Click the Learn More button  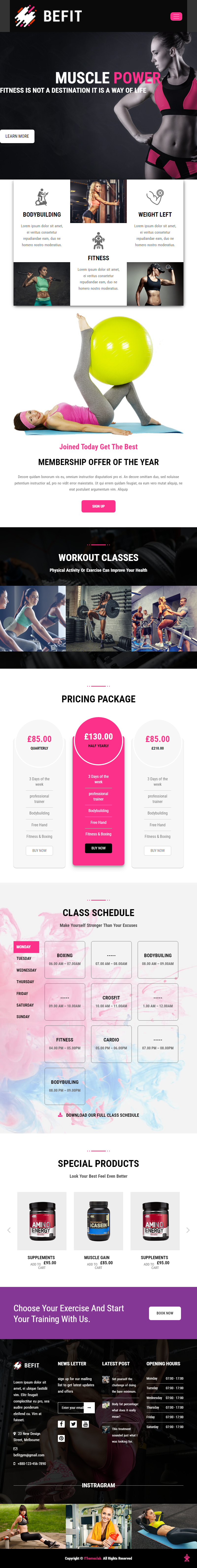[17, 136]
